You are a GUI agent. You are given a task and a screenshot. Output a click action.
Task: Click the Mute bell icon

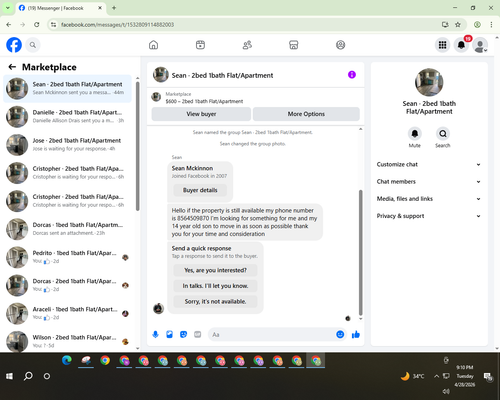(x=415, y=134)
